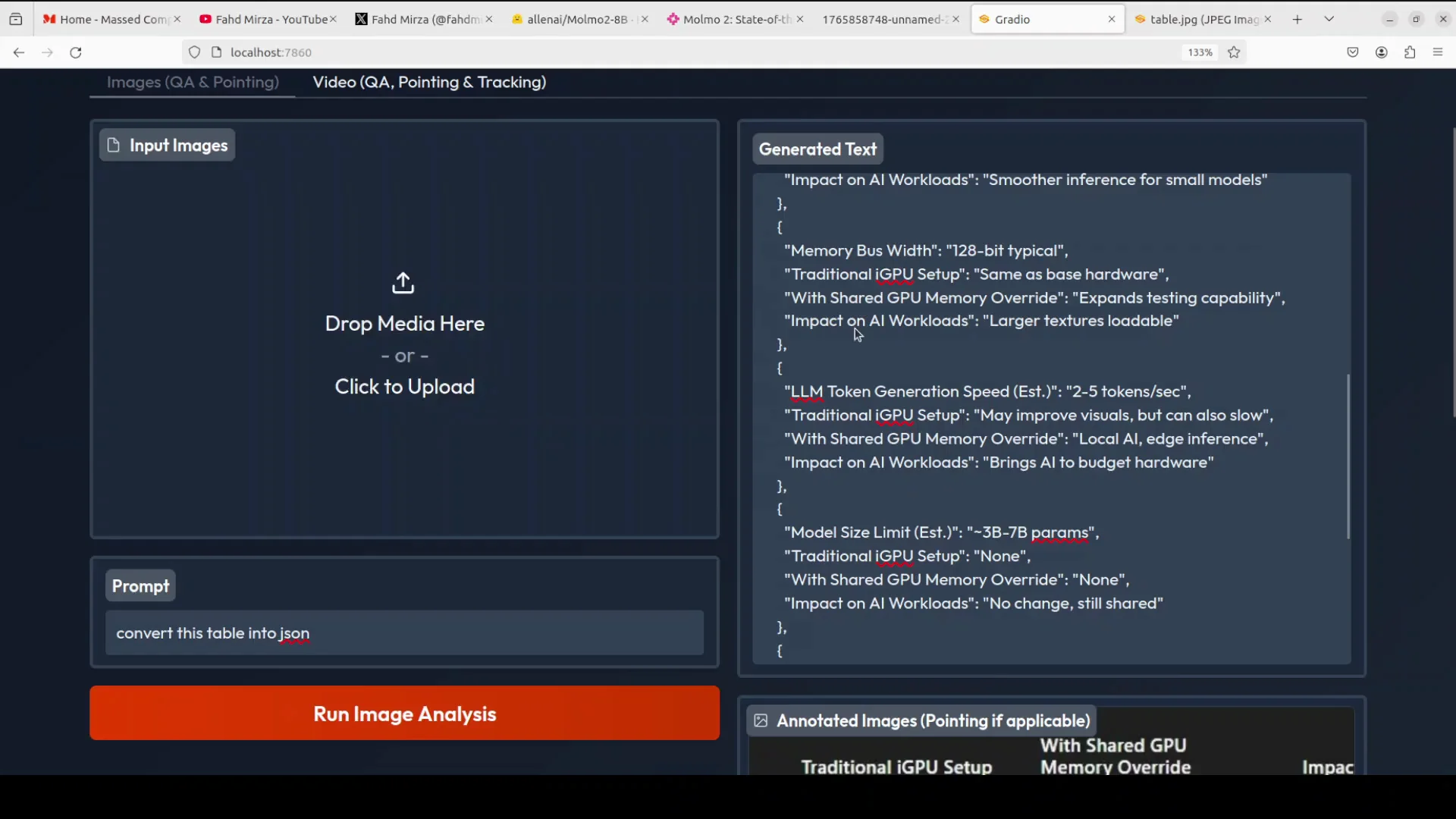Click the Generated Text scrollbar thumb
The height and width of the screenshot is (819, 1456).
(1348, 455)
